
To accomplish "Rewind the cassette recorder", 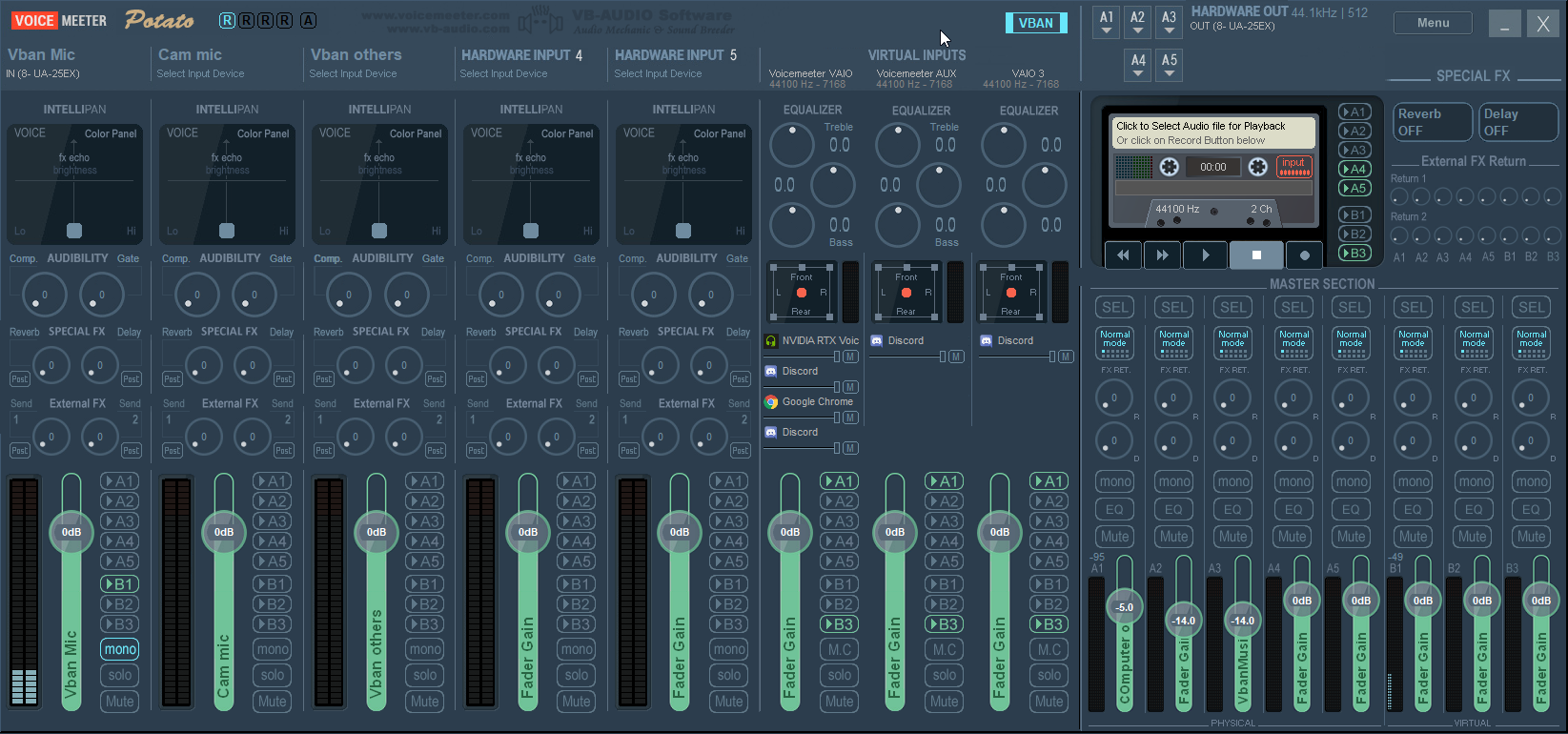I will click(1124, 255).
